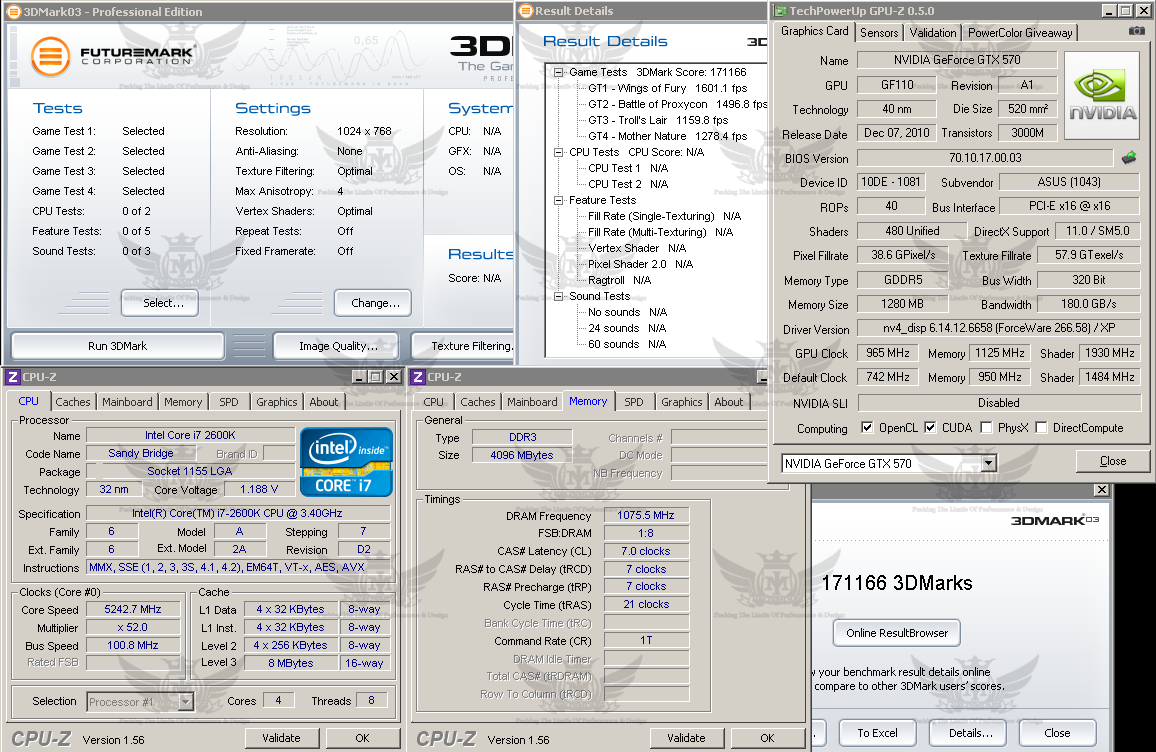
Task: Click OK in left CPU-Z window
Action: pos(363,738)
